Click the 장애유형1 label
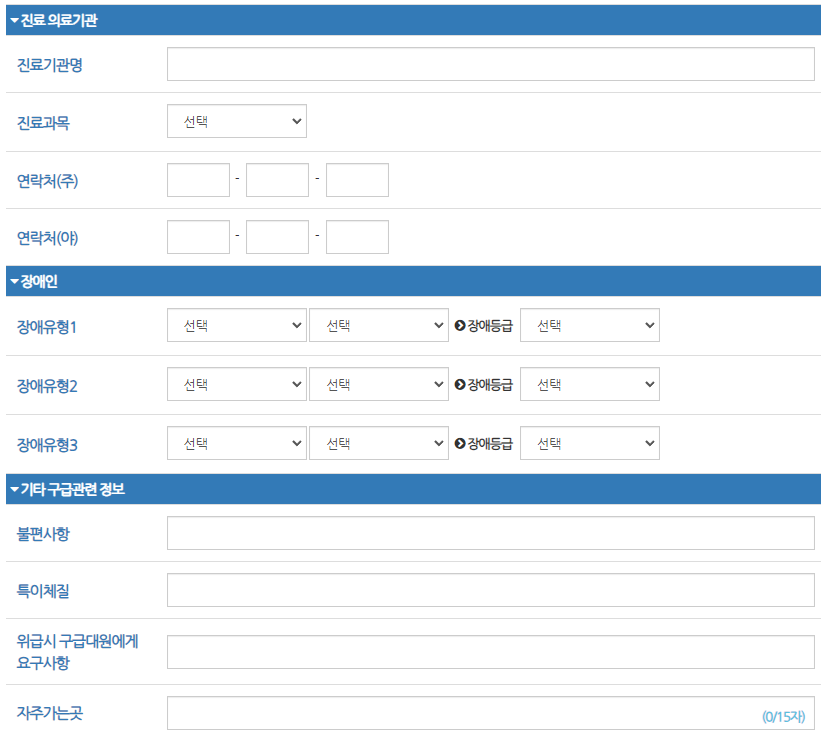 [47, 327]
